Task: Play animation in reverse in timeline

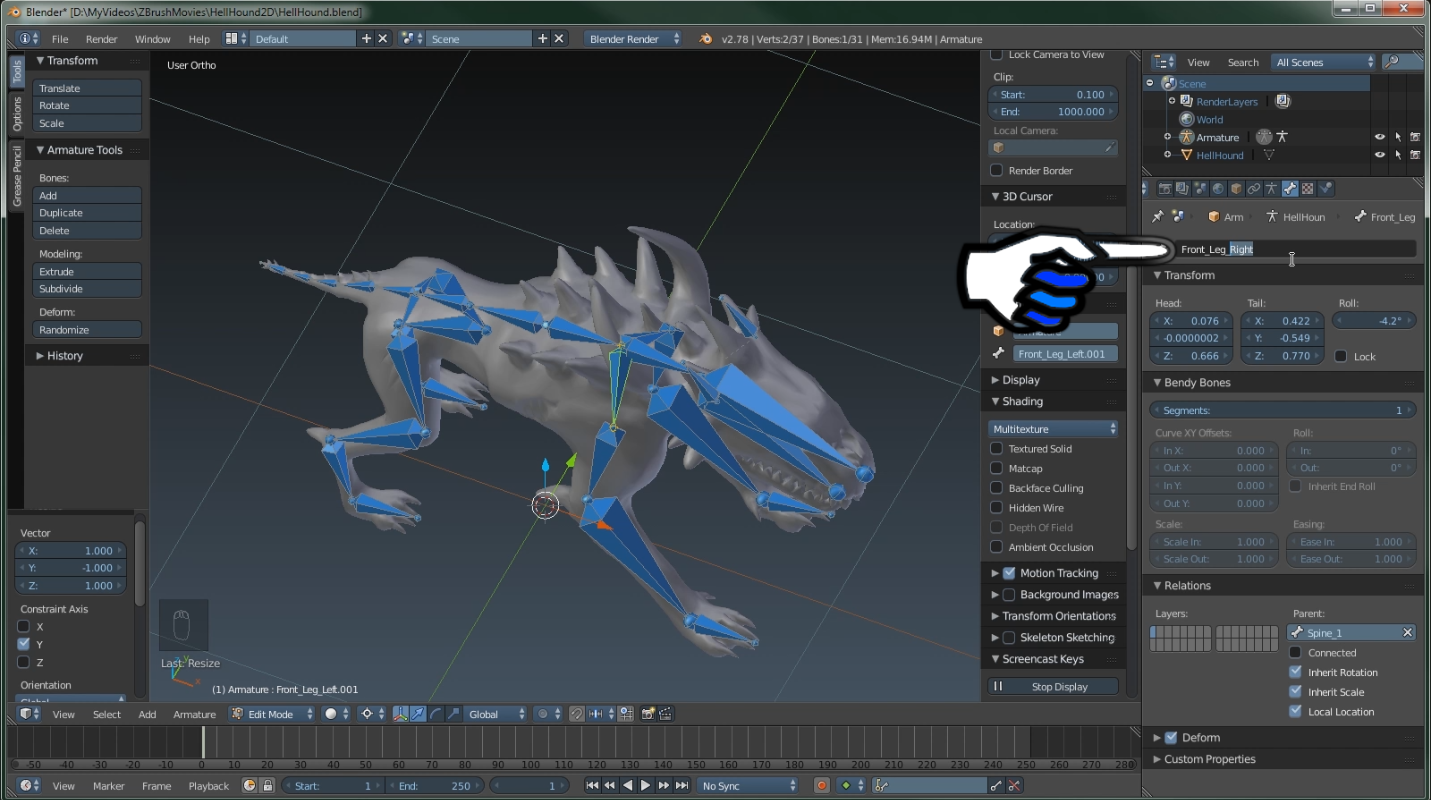Action: coord(627,786)
